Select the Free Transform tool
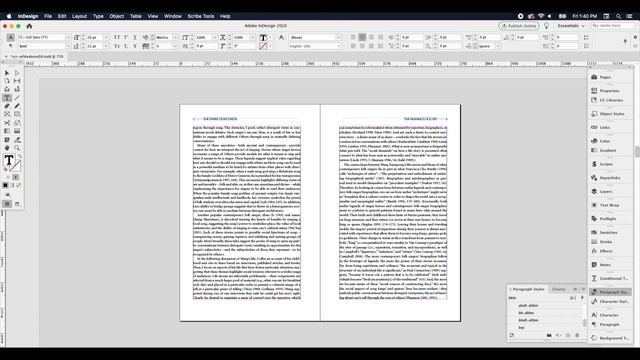 (17, 123)
